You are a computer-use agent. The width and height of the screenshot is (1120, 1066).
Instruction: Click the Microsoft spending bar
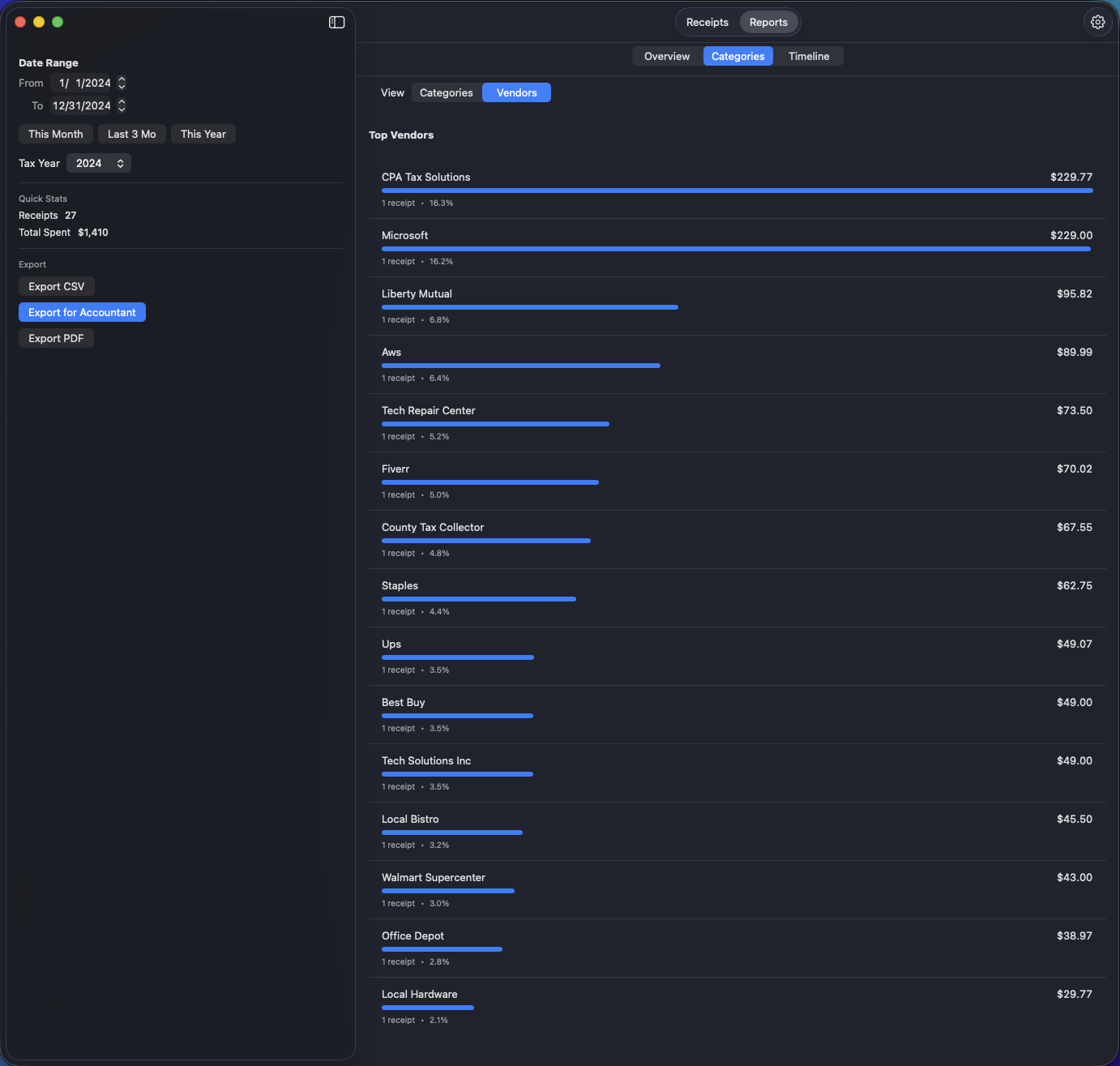(736, 249)
